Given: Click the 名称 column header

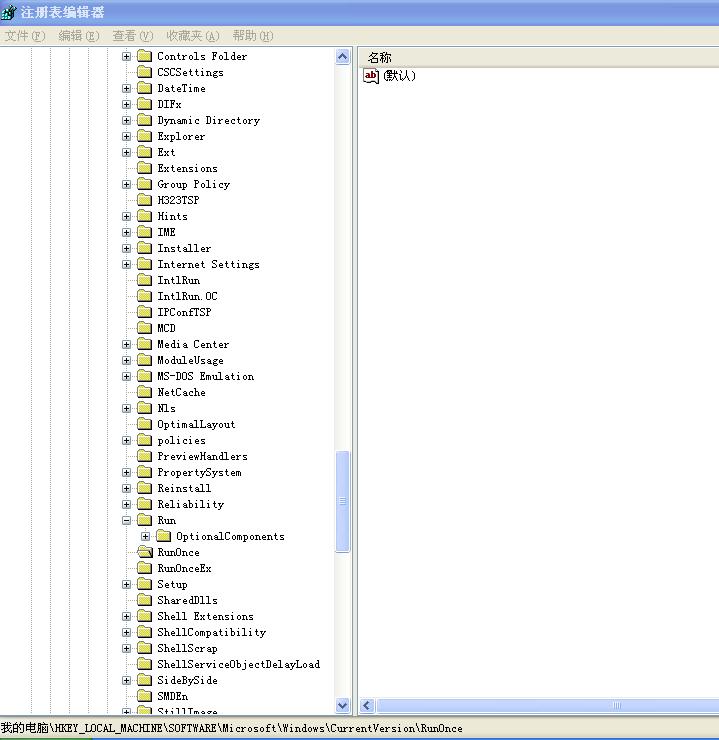Looking at the screenshot, I should coord(538,58).
